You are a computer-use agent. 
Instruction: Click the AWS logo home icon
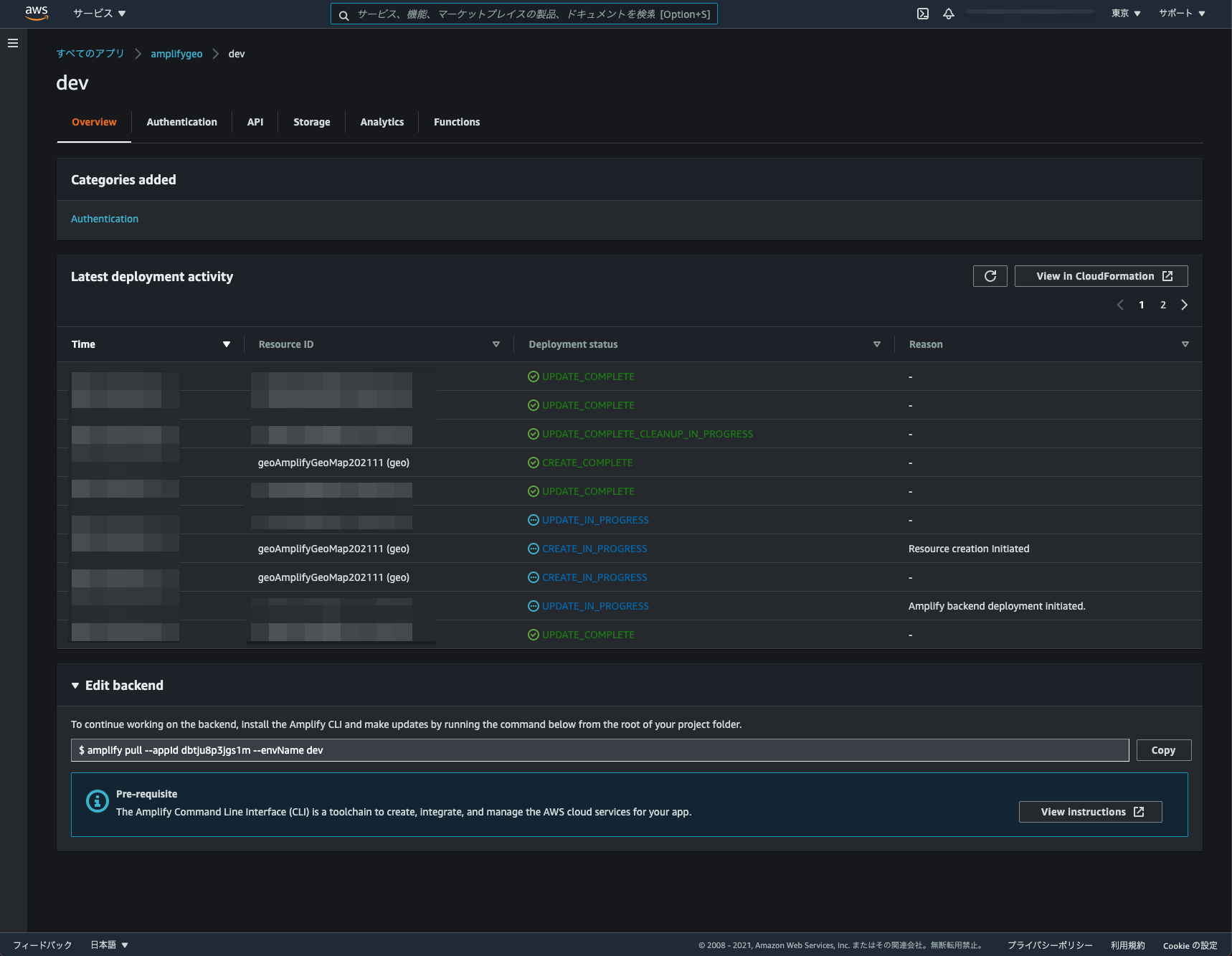(37, 14)
